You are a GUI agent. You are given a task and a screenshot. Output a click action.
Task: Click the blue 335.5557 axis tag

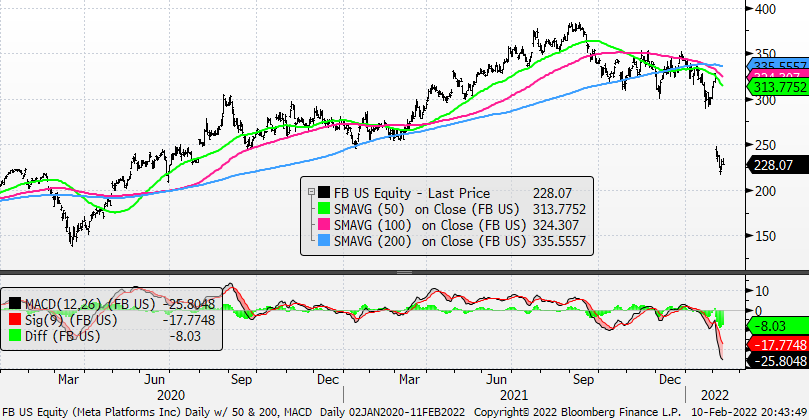[x=778, y=63]
